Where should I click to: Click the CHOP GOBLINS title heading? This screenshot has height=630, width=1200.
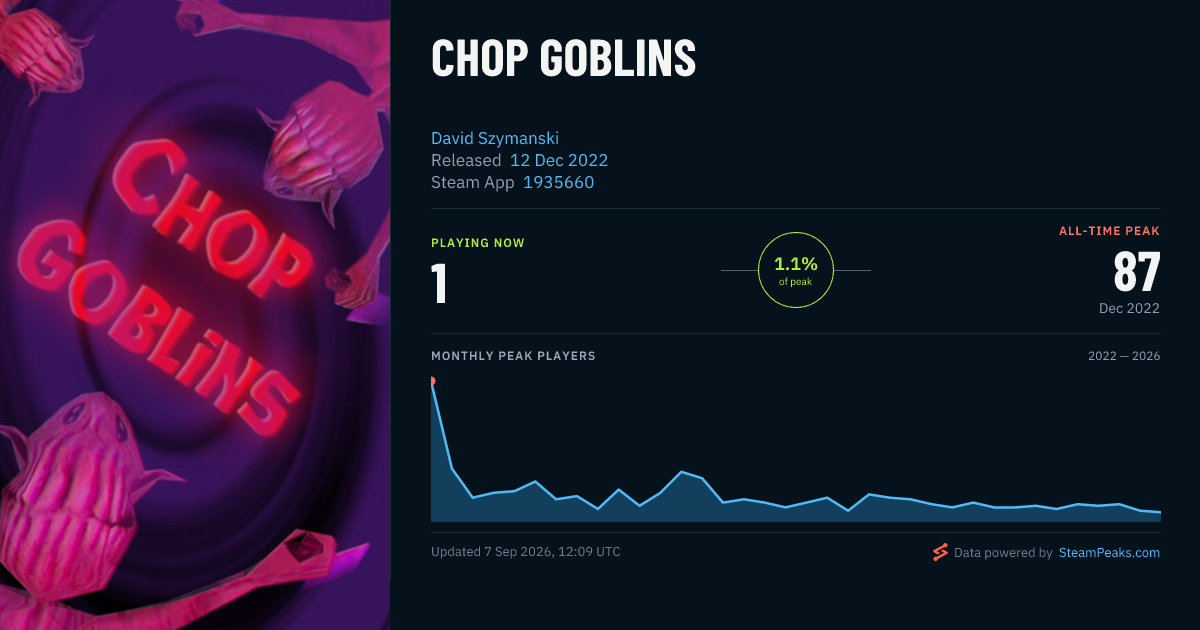click(x=563, y=59)
